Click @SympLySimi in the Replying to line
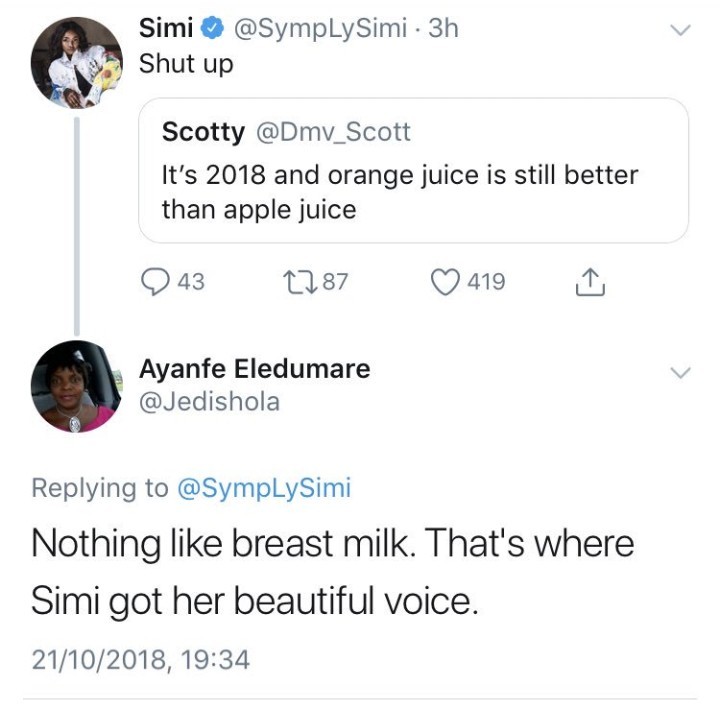 [x=264, y=488]
